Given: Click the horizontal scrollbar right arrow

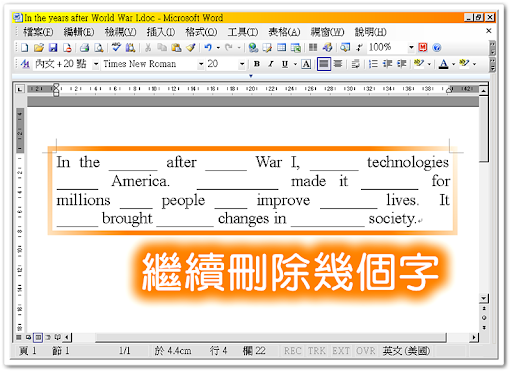Looking at the screenshot, I should [x=474, y=337].
